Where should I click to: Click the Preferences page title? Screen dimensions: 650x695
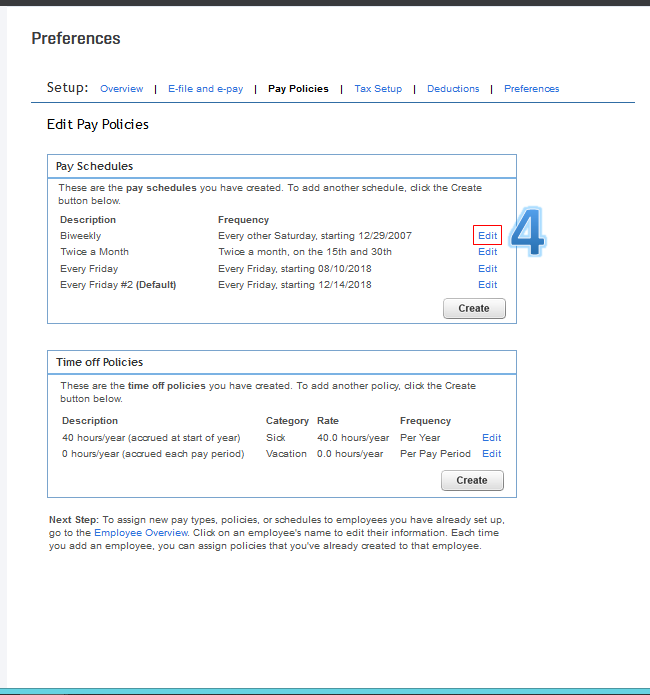pos(76,39)
